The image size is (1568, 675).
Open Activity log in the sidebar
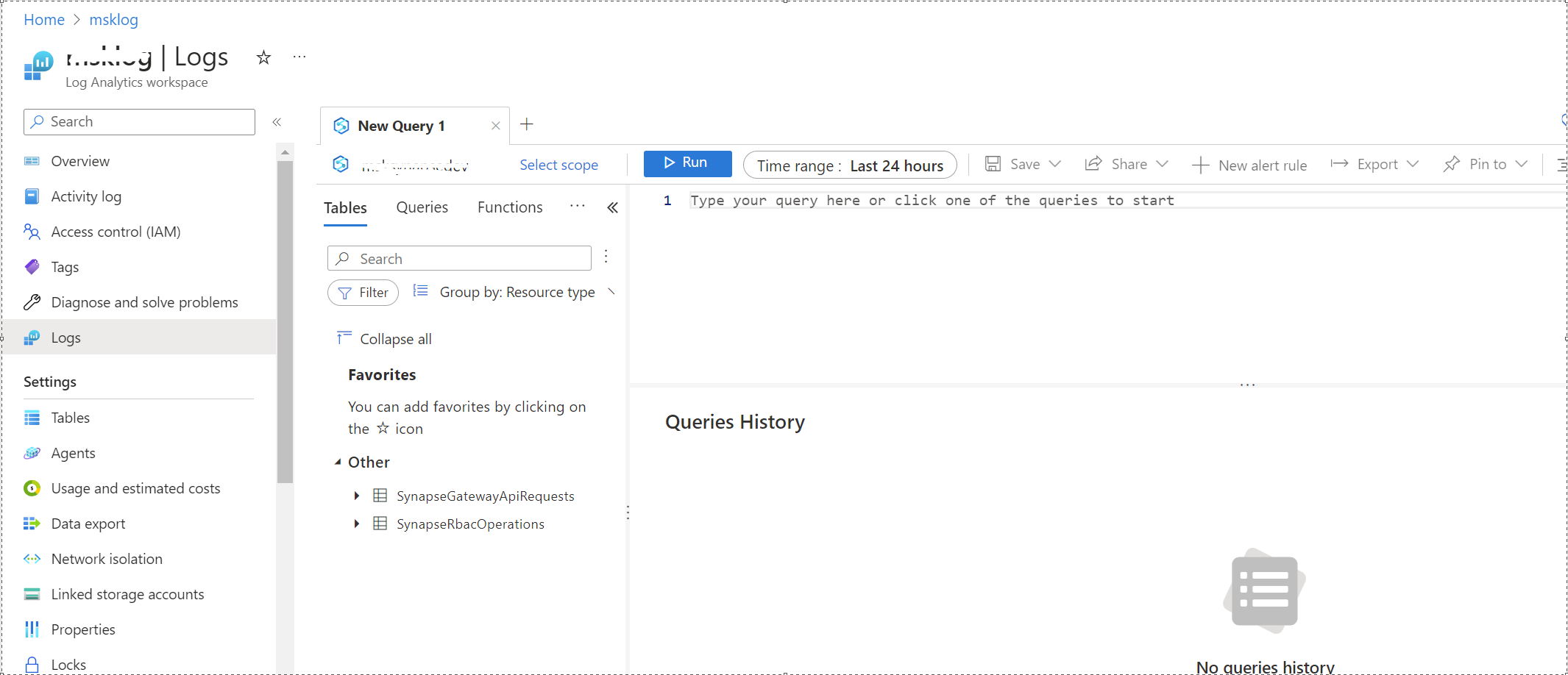point(86,196)
